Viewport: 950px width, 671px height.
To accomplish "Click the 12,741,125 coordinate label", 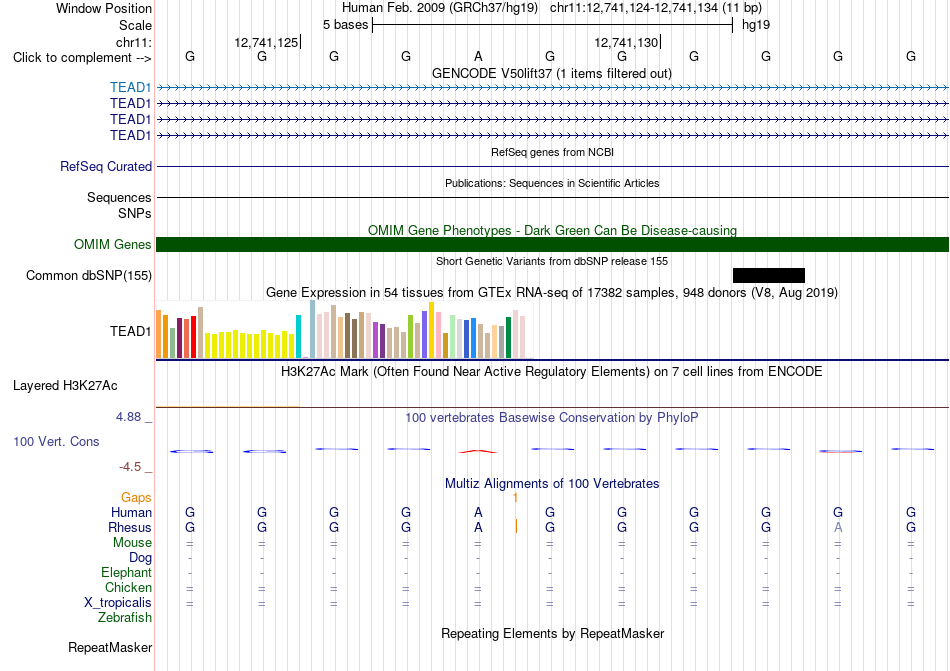I will [267, 43].
